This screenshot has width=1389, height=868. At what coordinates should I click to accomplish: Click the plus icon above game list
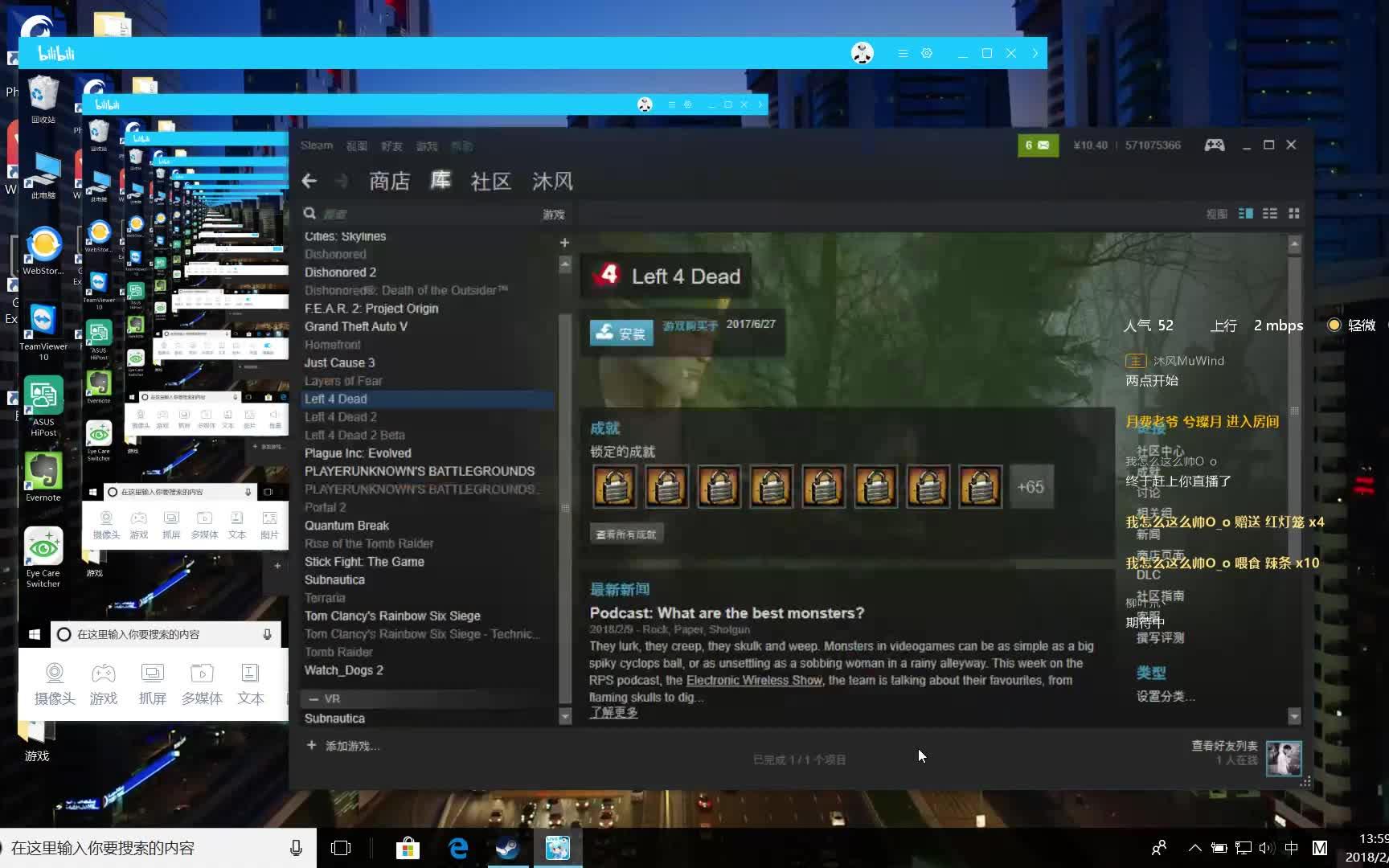564,243
